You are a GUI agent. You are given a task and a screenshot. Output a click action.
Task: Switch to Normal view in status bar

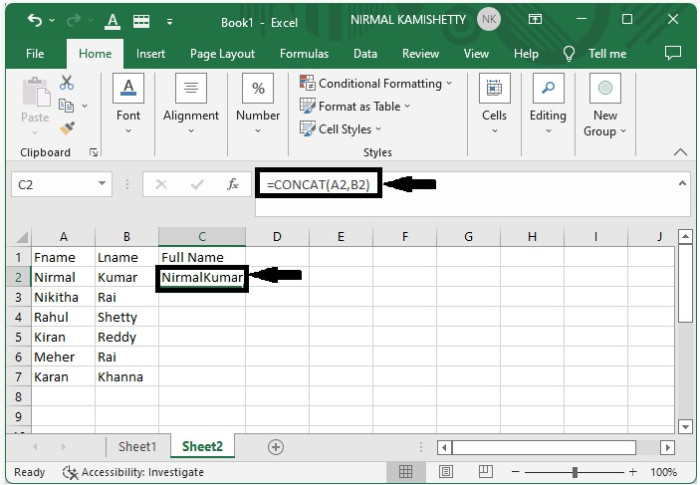coord(407,472)
